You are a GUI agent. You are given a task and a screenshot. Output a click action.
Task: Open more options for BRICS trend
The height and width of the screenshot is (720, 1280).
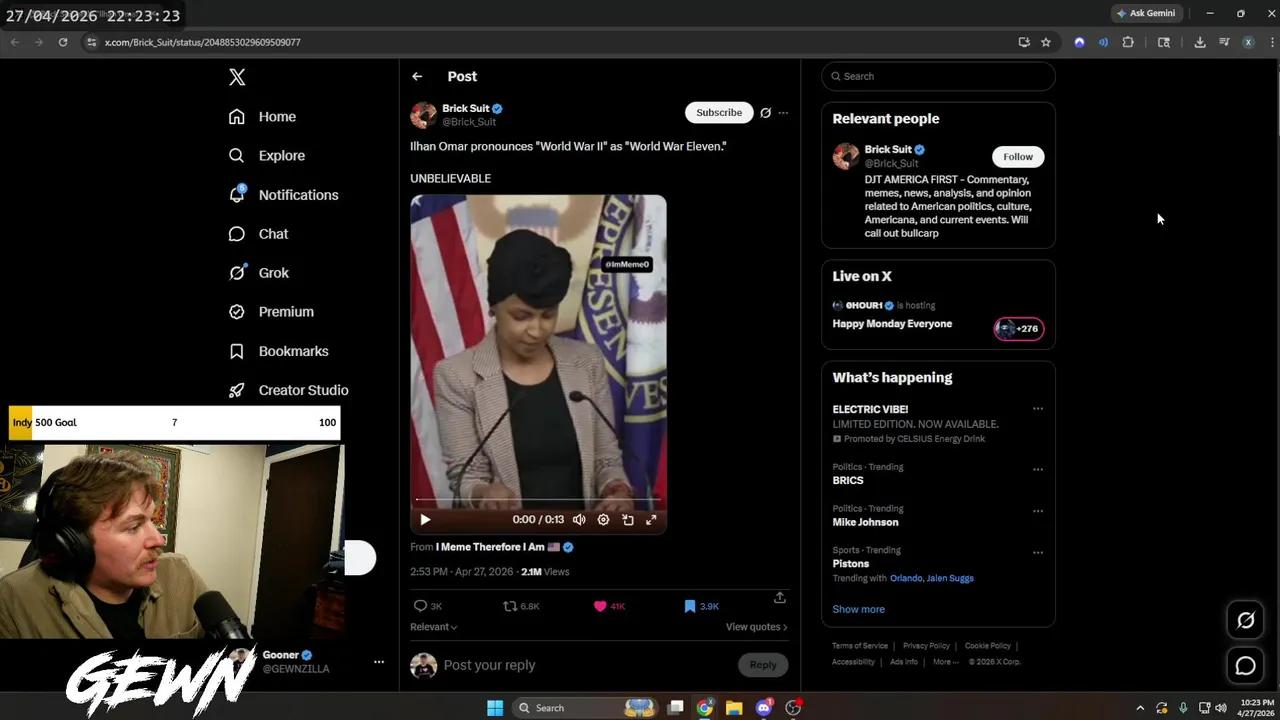pos(1037,469)
